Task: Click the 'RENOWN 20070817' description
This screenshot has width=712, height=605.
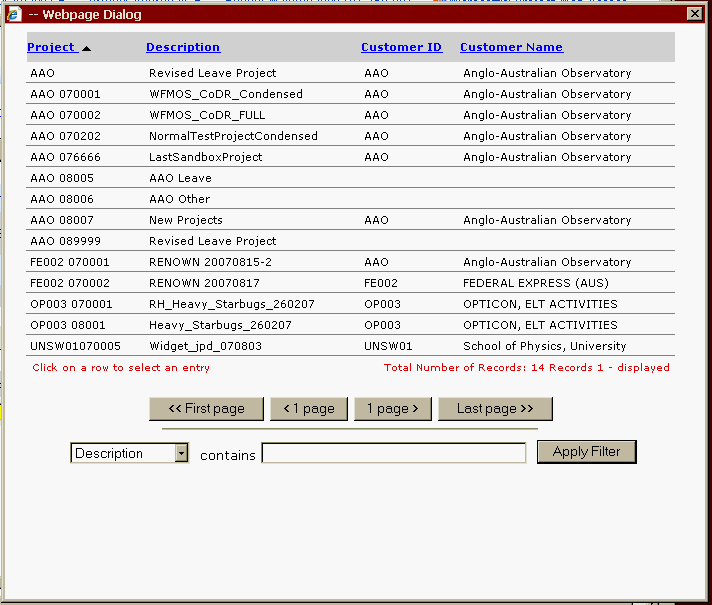Action: pos(204,283)
